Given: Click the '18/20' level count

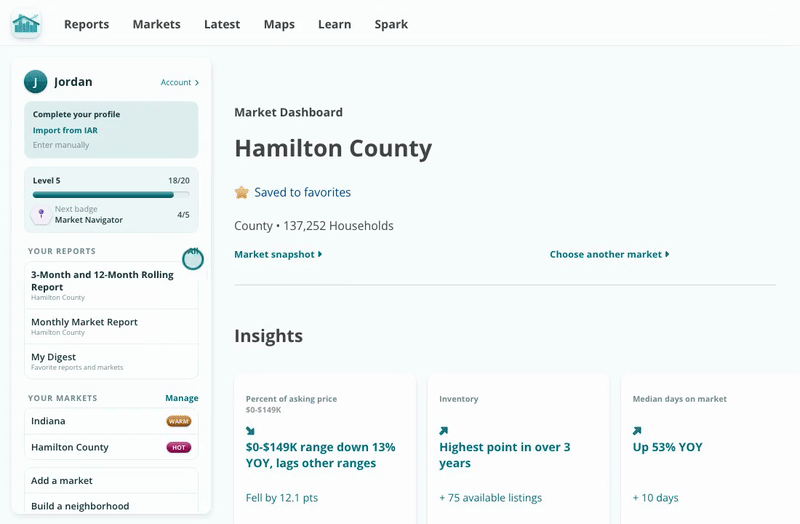Looking at the screenshot, I should pyautogui.click(x=179, y=181).
